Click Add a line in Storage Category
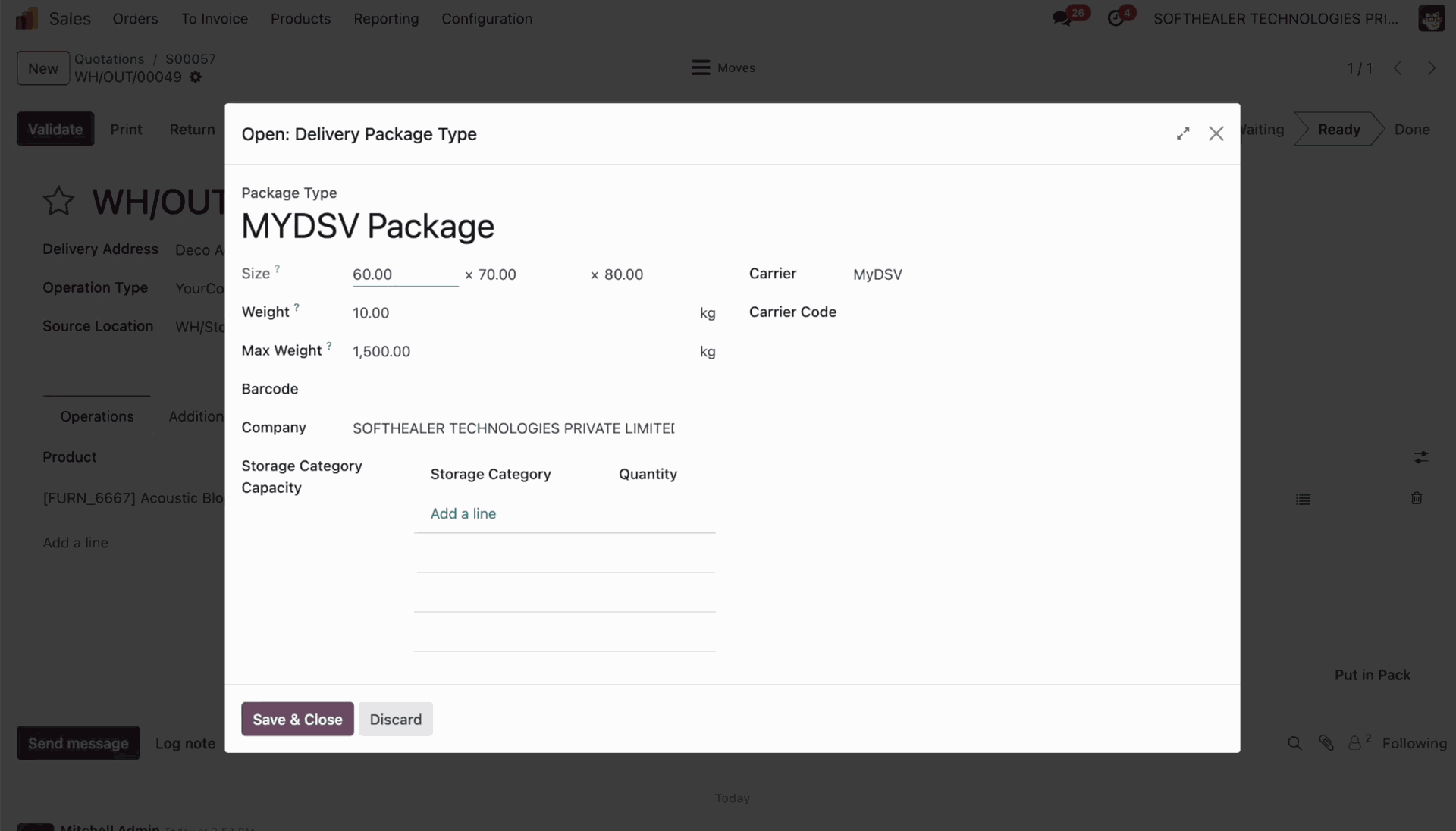Image resolution: width=1456 pixels, height=831 pixels. (x=463, y=513)
